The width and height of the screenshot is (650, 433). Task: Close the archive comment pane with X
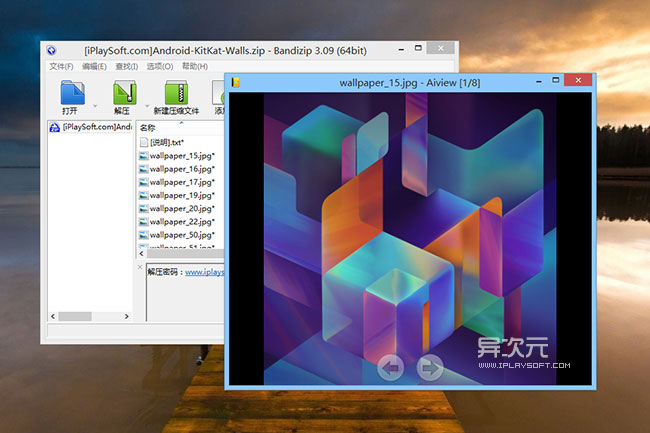[140, 267]
